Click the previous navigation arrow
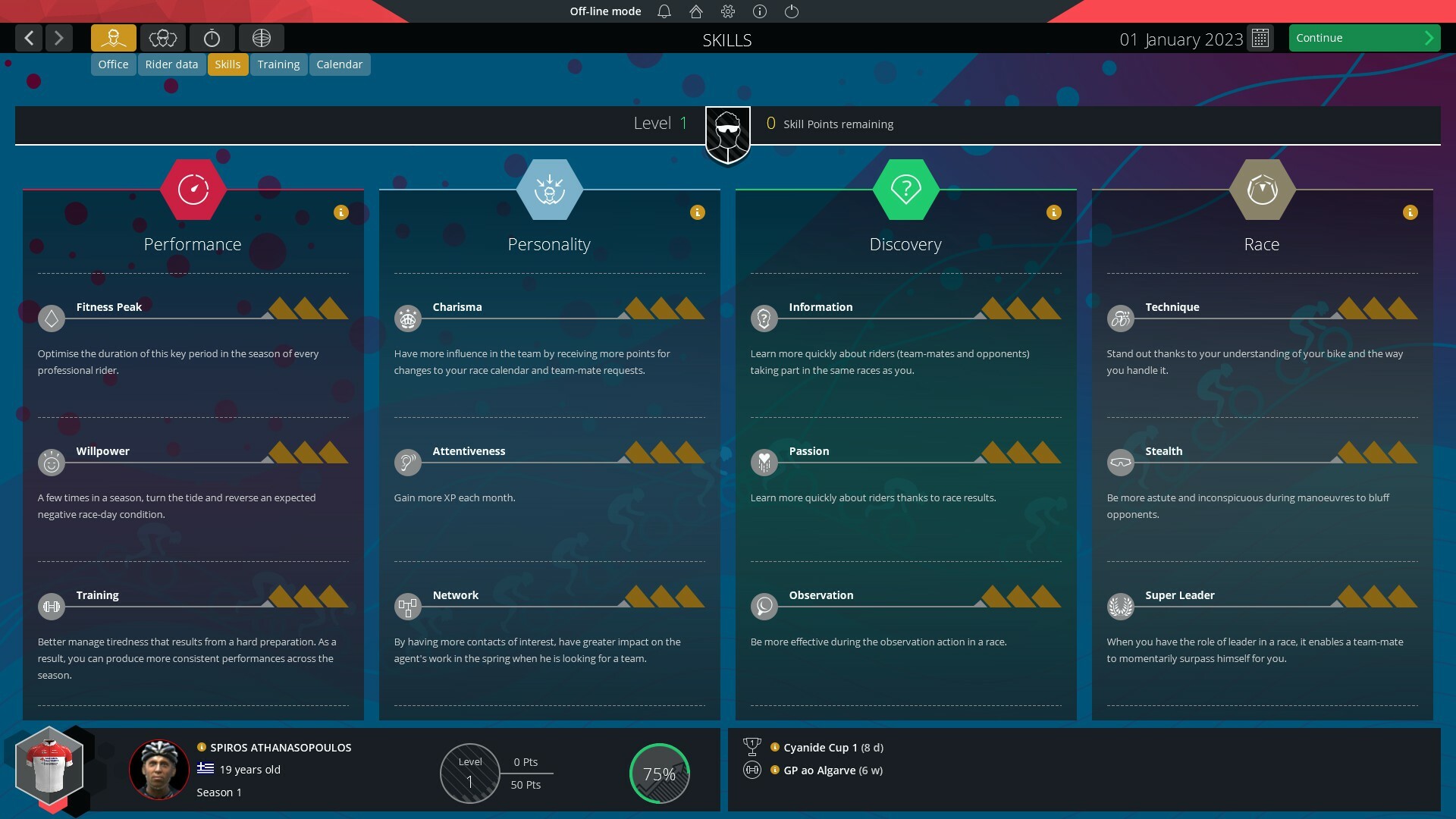 coord(28,38)
